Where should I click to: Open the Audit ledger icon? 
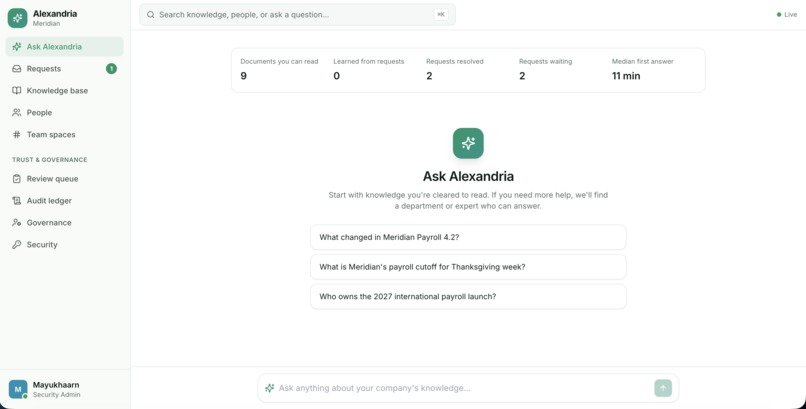tap(16, 201)
